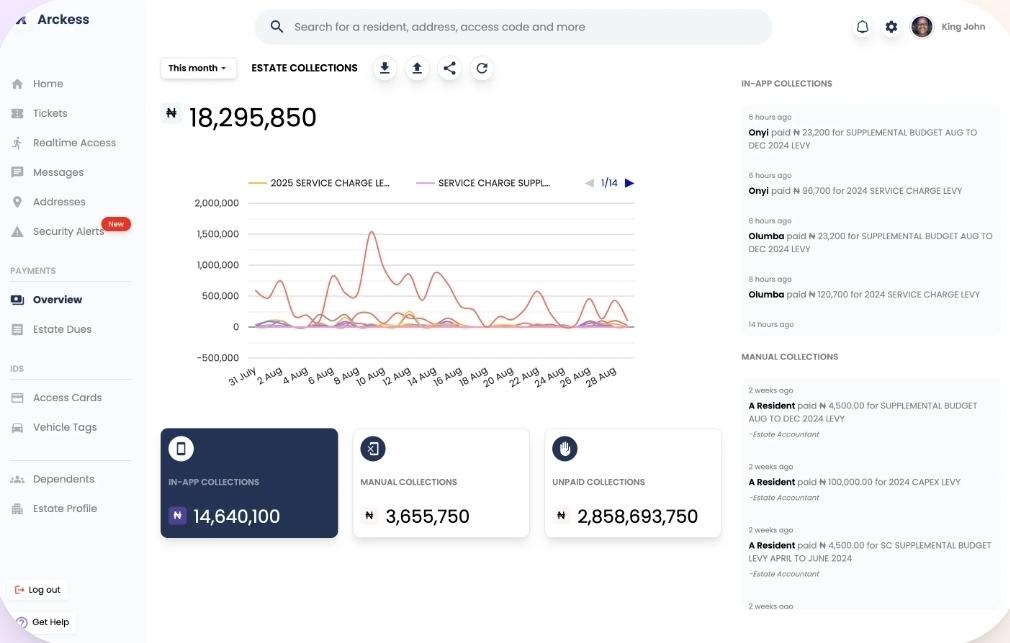Image resolution: width=1010 pixels, height=643 pixels.
Task: Select the Unpaid Collections card
Action: 632,483
